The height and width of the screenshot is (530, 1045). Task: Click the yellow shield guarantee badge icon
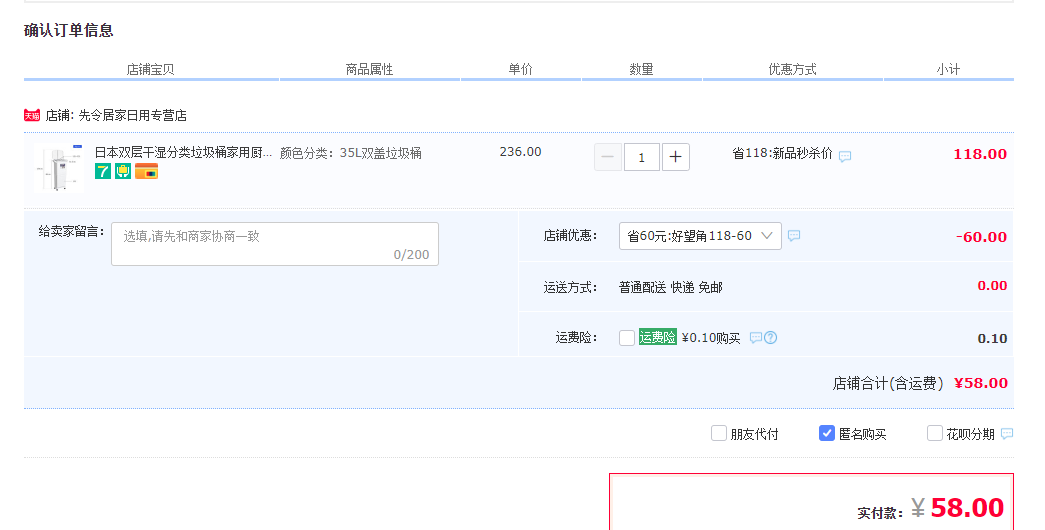tap(123, 171)
